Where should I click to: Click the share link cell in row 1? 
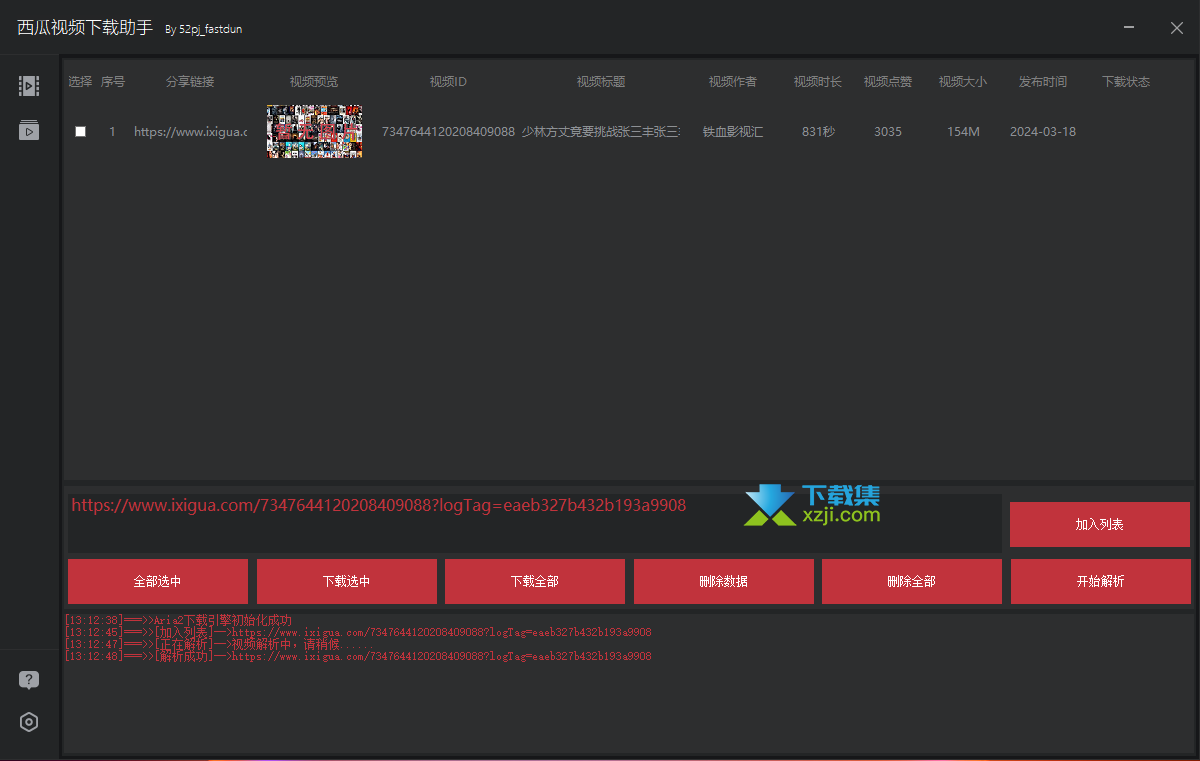190,132
